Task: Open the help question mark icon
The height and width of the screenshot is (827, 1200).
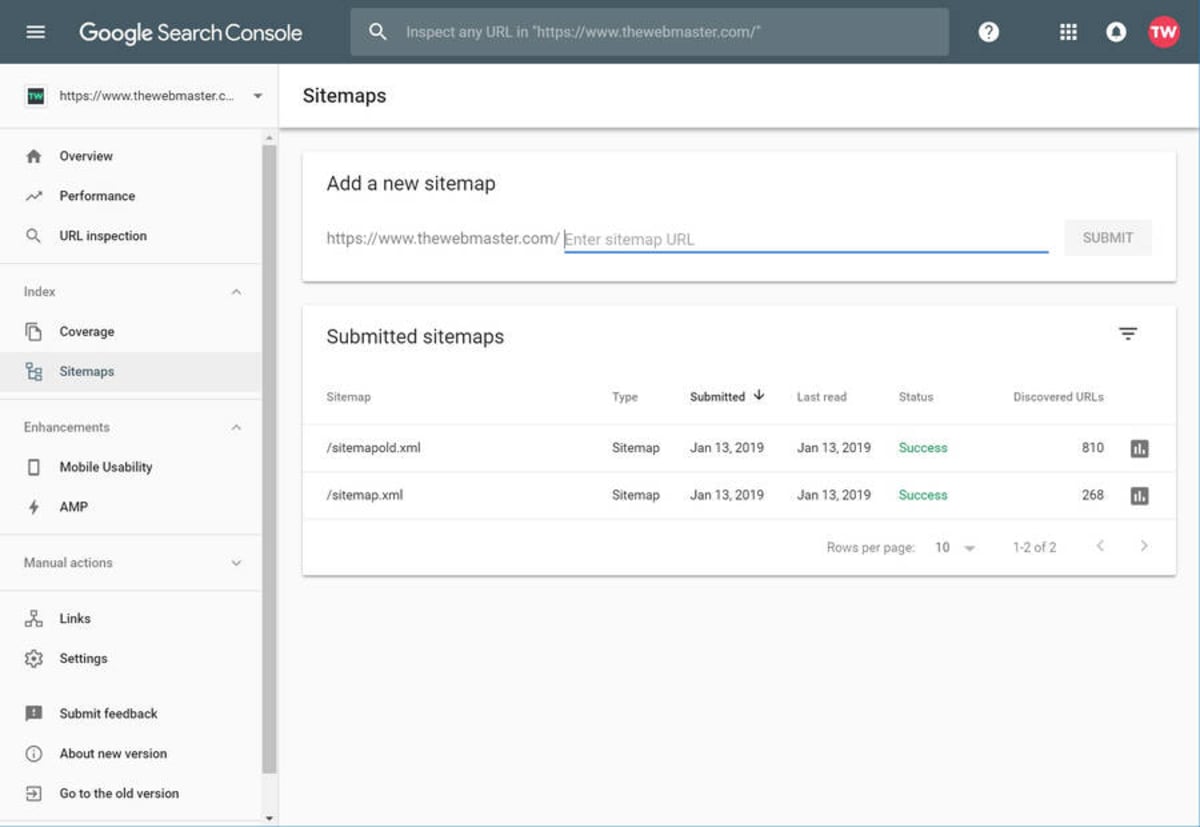Action: click(989, 32)
